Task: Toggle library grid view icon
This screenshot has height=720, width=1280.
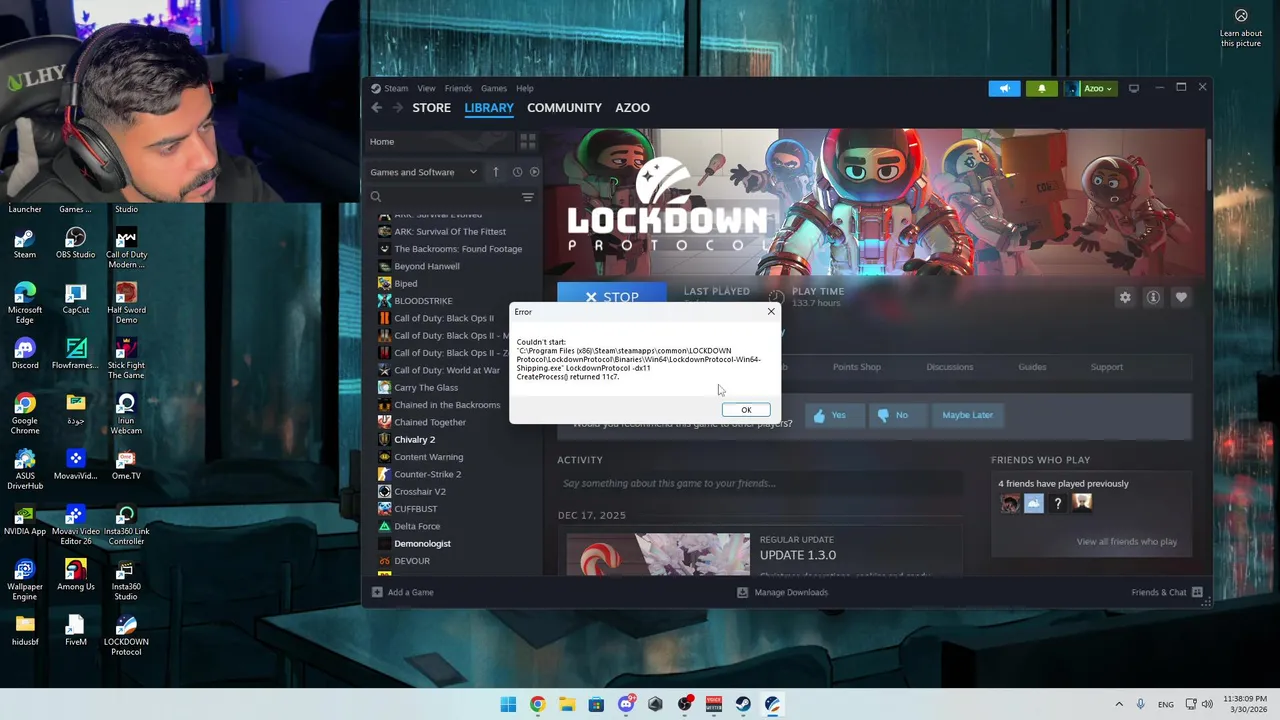Action: tap(528, 142)
